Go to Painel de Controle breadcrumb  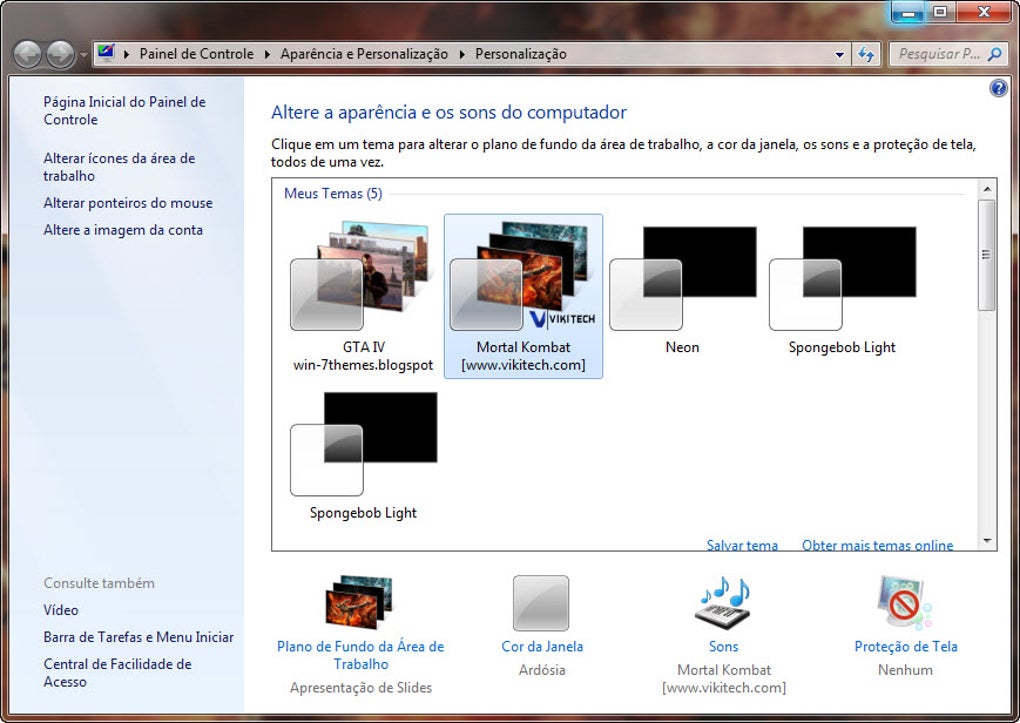196,54
